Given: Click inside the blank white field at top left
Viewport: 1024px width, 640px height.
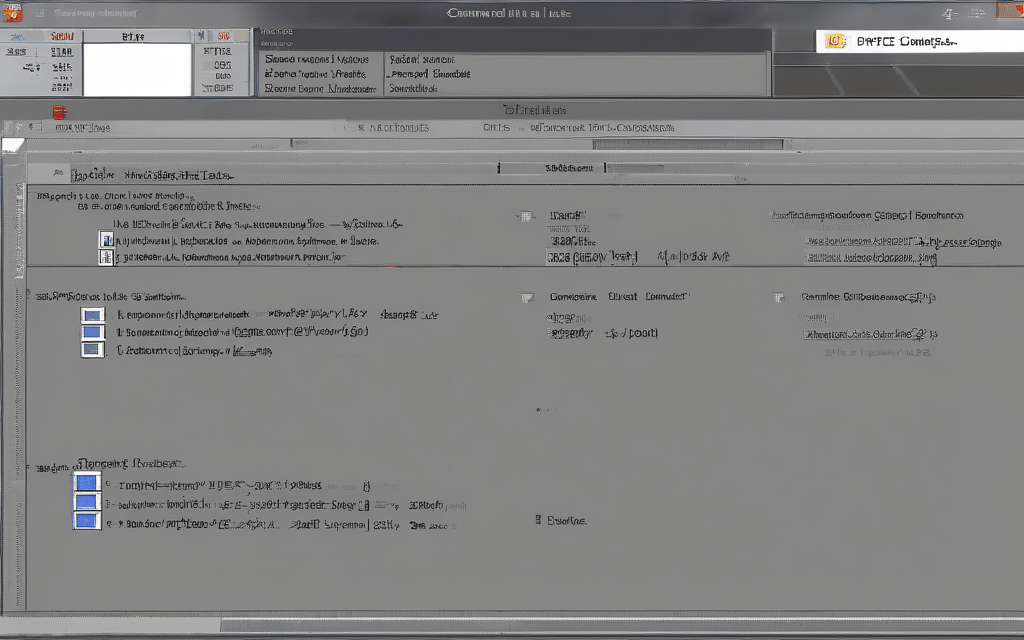Looking at the screenshot, I should pyautogui.click(x=136, y=70).
